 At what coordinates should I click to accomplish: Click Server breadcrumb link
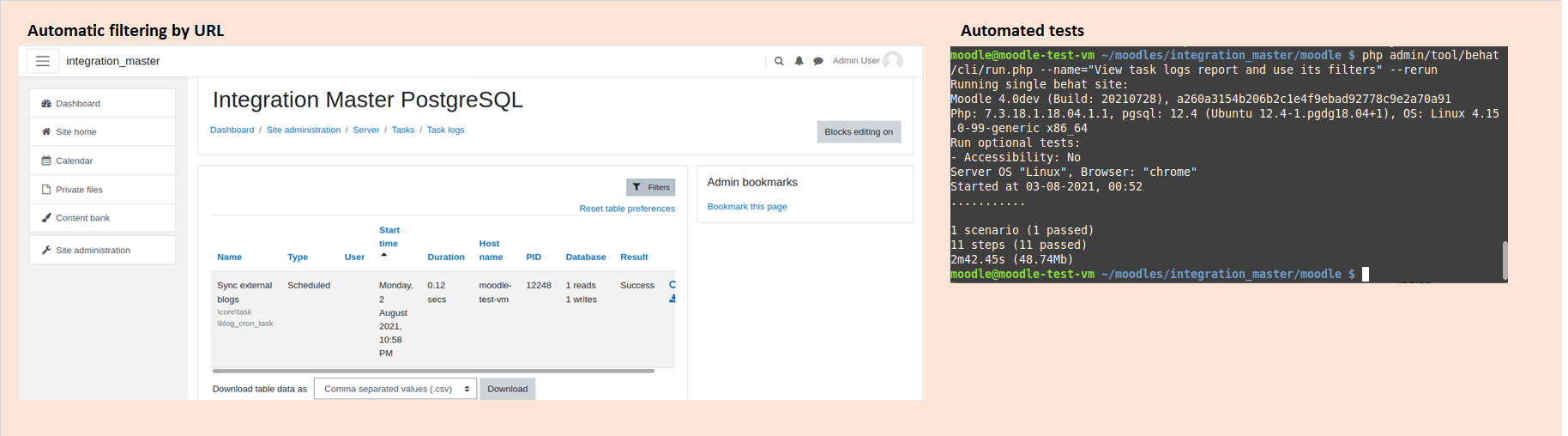[x=366, y=130]
